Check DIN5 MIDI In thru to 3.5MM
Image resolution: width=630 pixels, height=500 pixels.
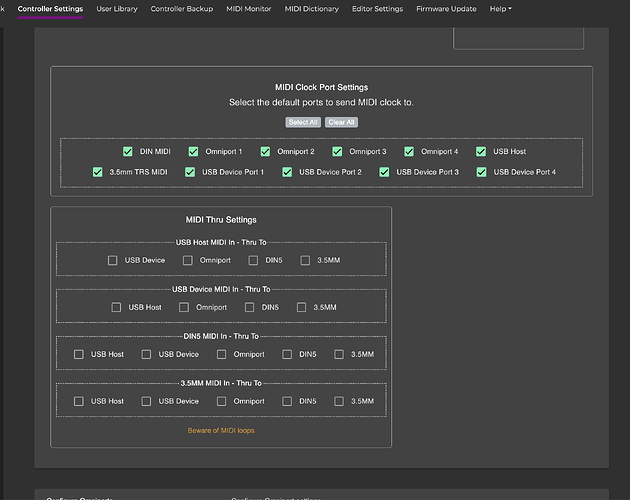click(339, 354)
